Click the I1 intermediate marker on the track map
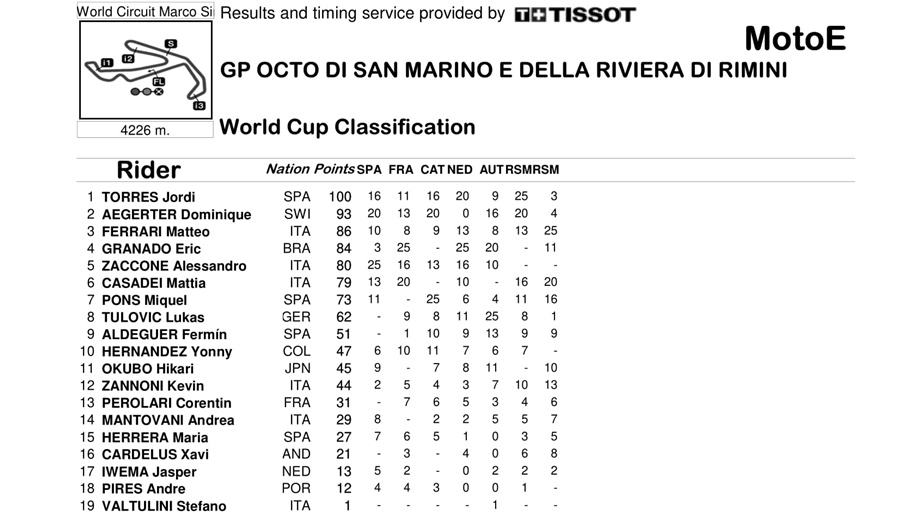Image resolution: width=900 pixels, height=525 pixels. (107, 63)
